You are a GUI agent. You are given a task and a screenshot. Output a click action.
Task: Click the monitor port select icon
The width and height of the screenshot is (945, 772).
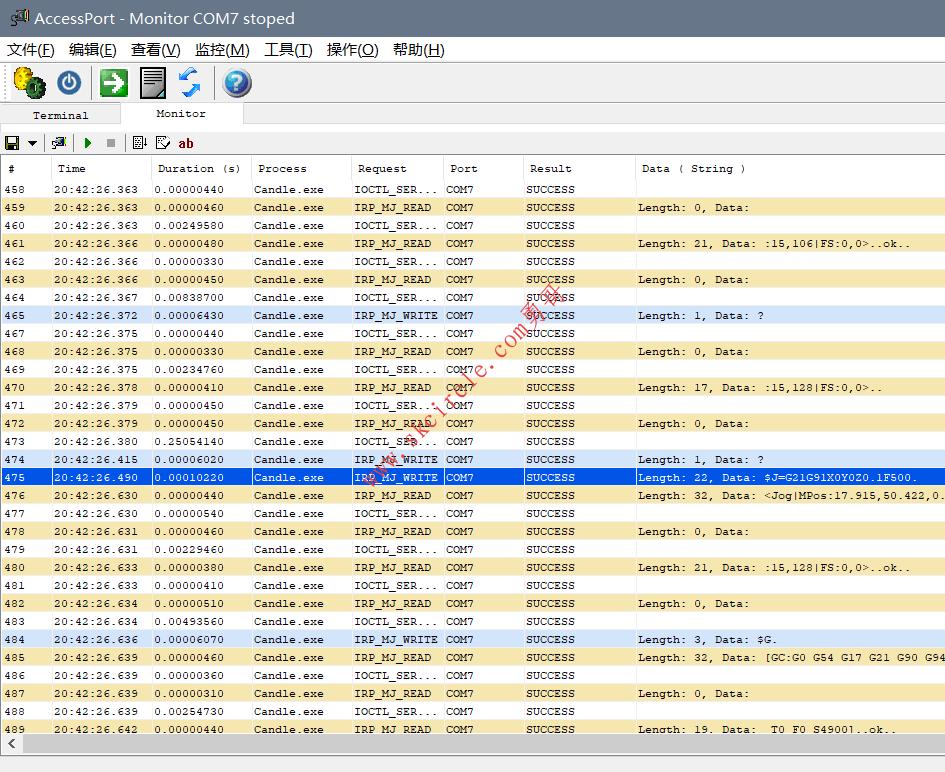coord(59,143)
